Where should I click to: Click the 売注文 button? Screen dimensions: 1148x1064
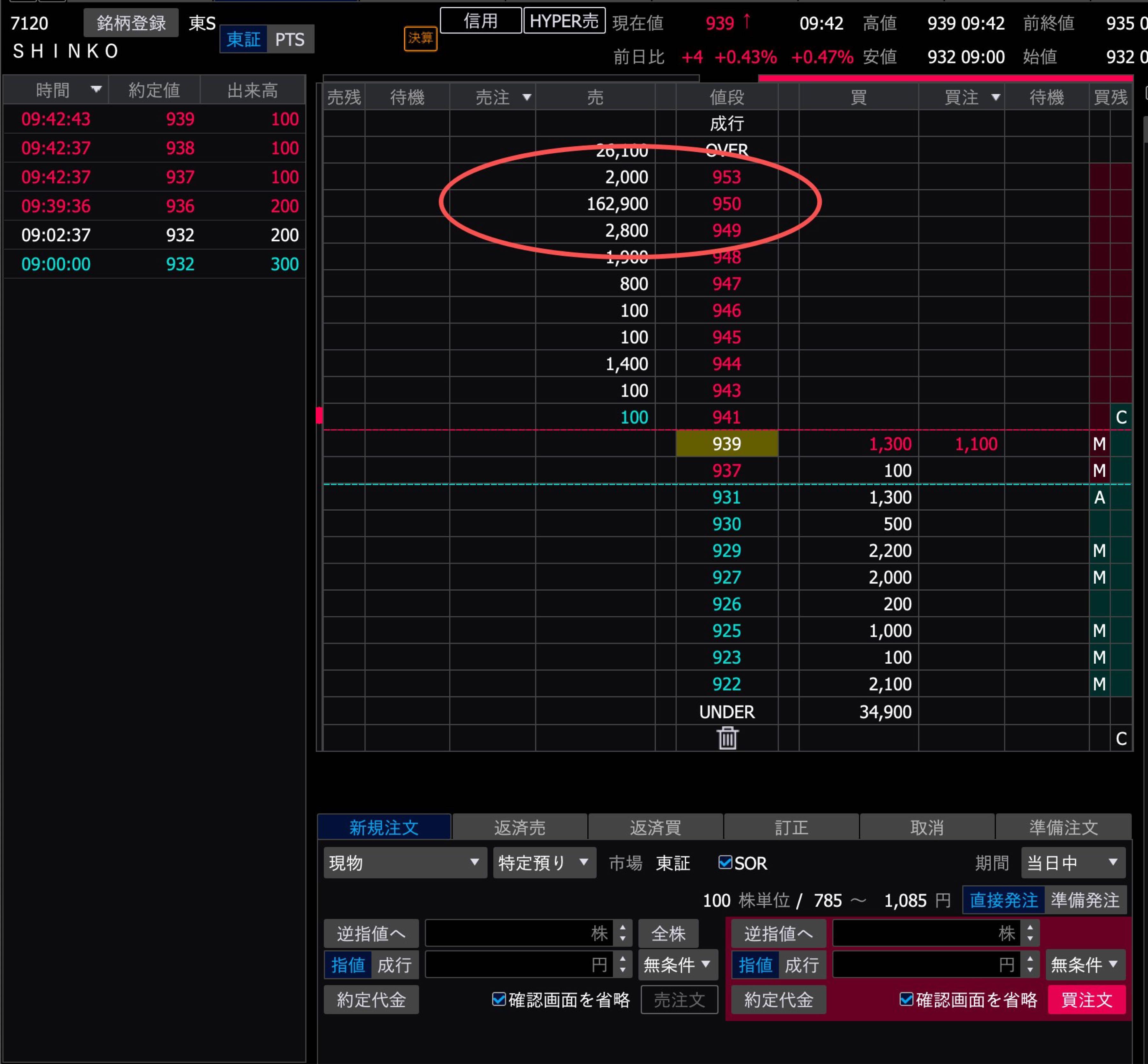click(x=680, y=1000)
